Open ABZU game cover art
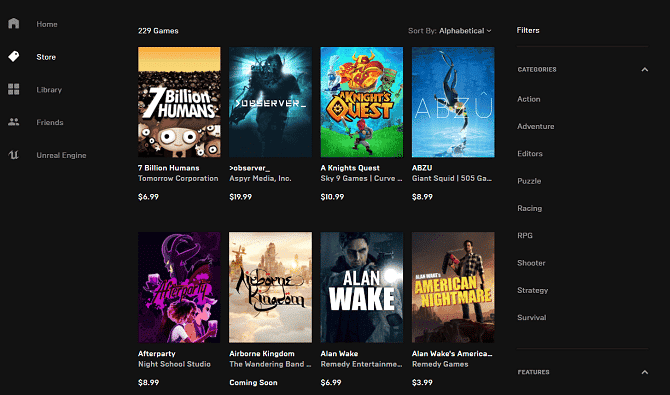This screenshot has width=670, height=395. (453, 102)
